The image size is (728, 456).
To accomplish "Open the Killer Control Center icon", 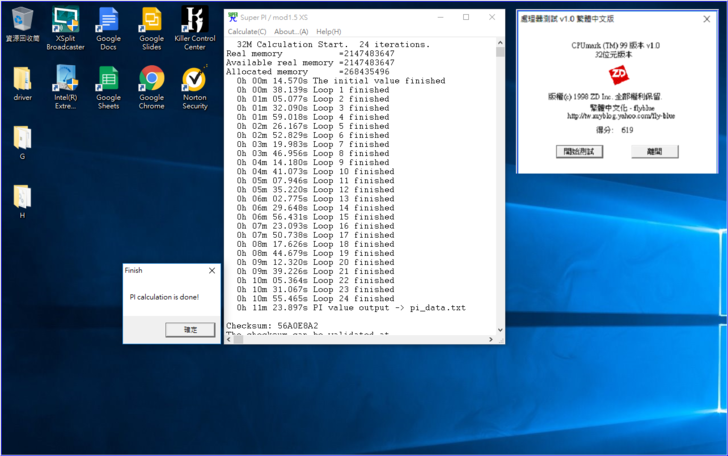I will coord(195,20).
